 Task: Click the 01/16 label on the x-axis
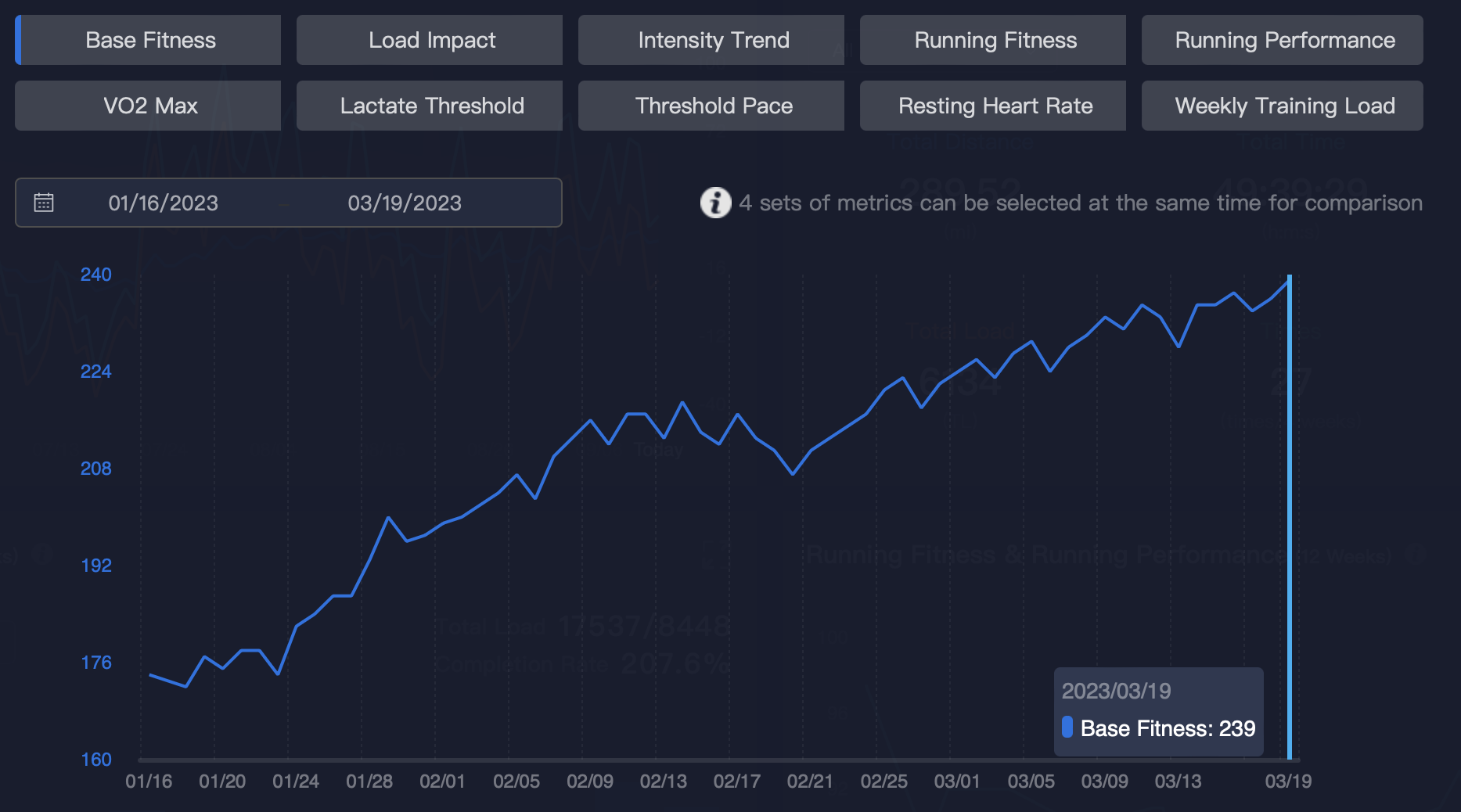tap(149, 781)
